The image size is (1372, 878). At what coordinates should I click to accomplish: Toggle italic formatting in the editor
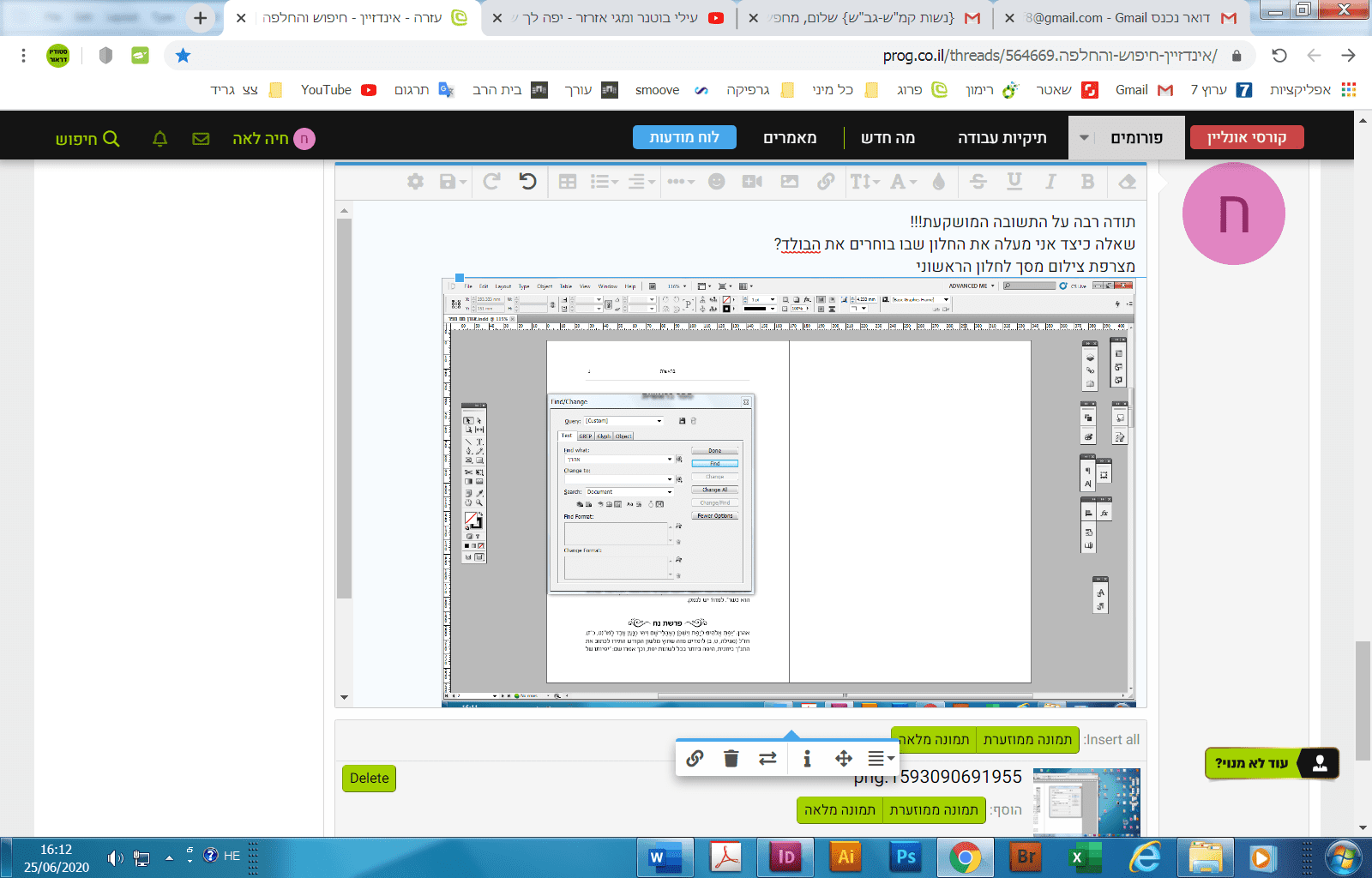pos(1050,181)
